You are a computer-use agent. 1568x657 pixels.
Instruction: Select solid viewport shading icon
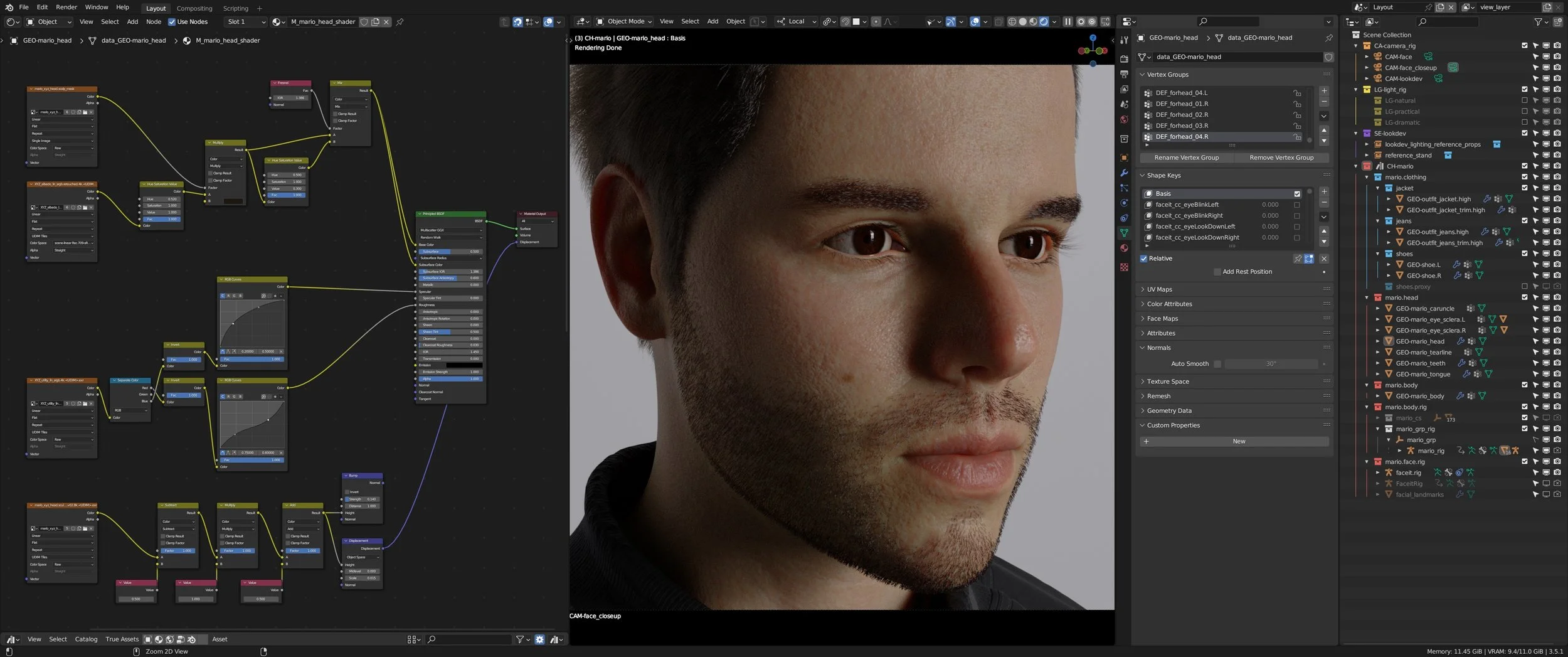tap(1022, 21)
